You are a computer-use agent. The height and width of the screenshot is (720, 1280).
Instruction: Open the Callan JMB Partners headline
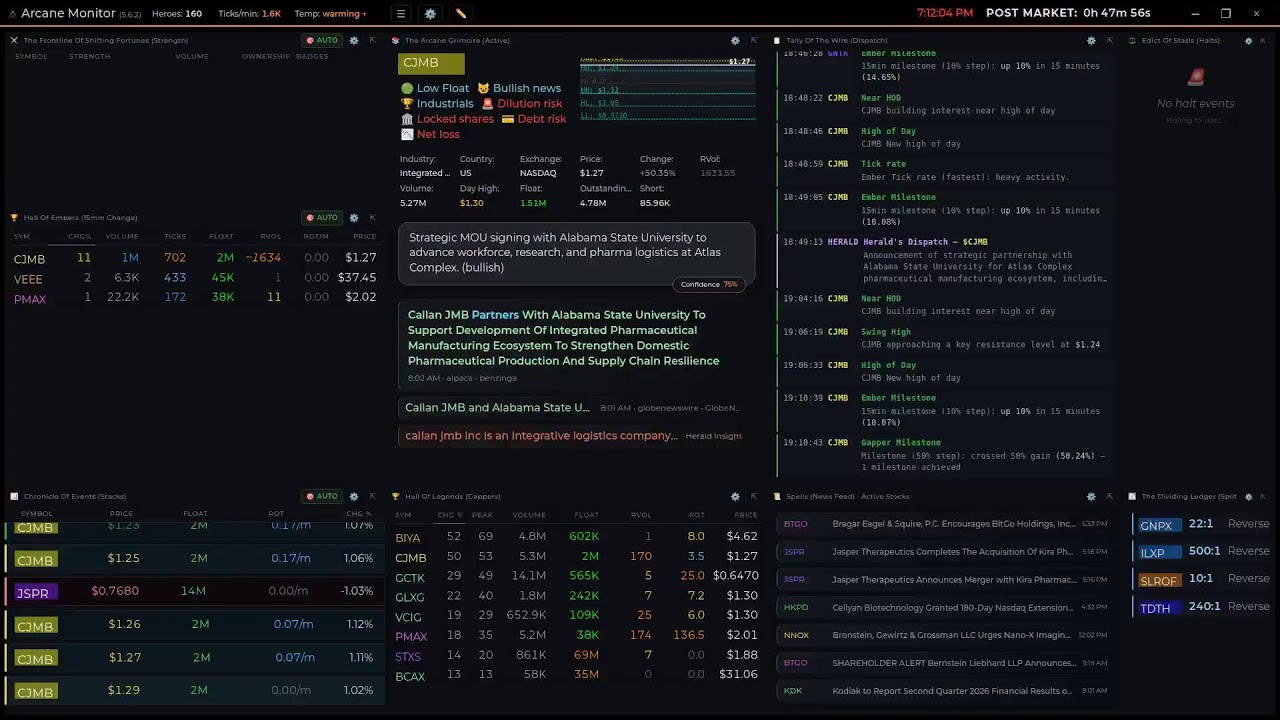(563, 338)
